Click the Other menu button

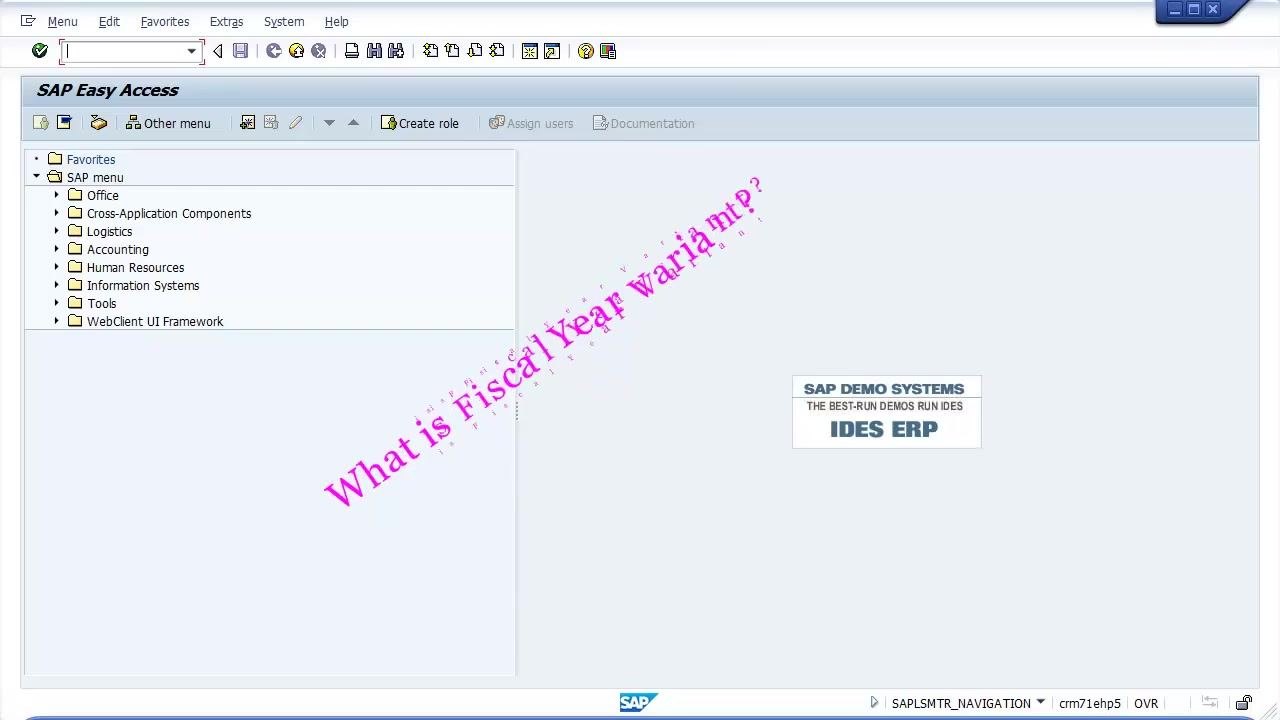pyautogui.click(x=168, y=123)
